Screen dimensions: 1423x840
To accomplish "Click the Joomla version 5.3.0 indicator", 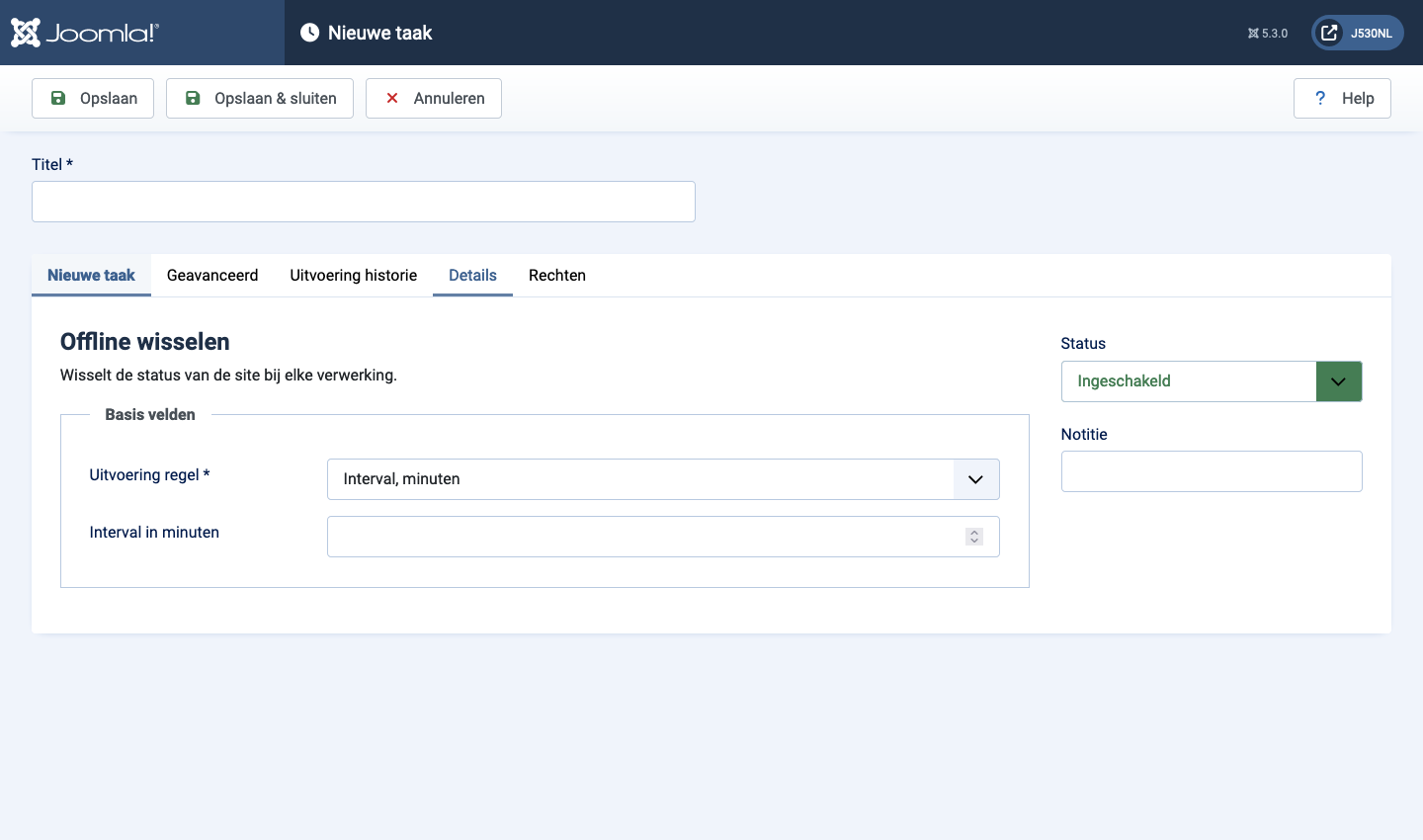I will (1268, 34).
